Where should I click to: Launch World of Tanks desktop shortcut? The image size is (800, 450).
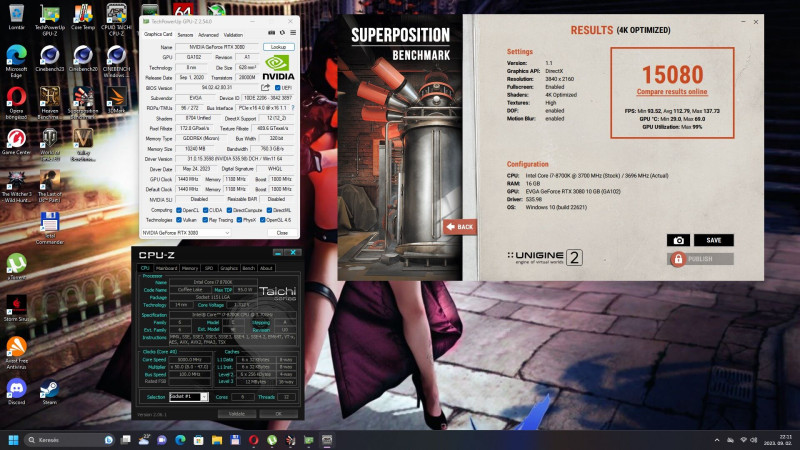[49, 145]
